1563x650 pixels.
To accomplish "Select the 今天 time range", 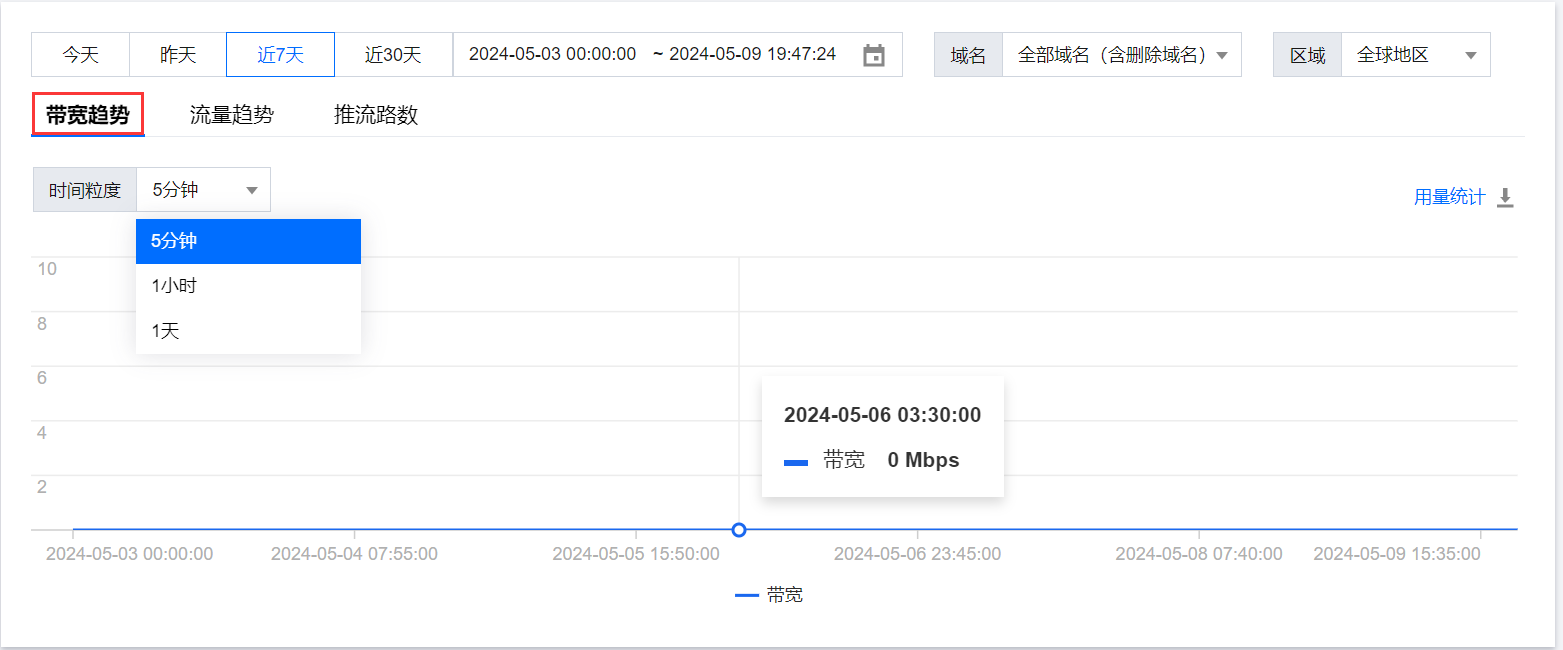I will (81, 55).
